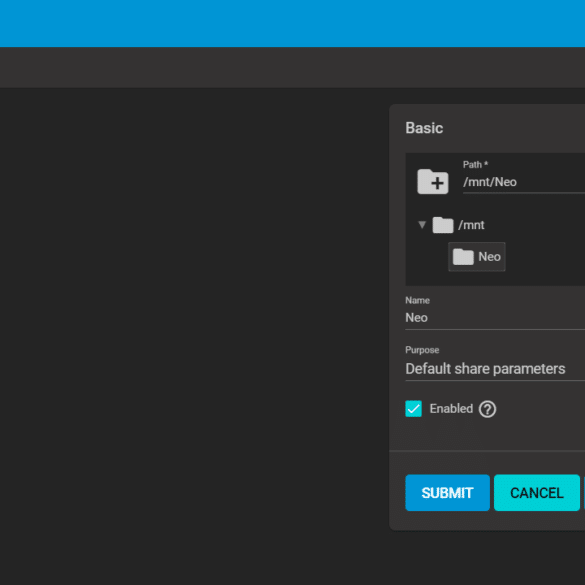This screenshot has height=585, width=585.
Task: Click the help icon next to Enabled
Action: [487, 409]
